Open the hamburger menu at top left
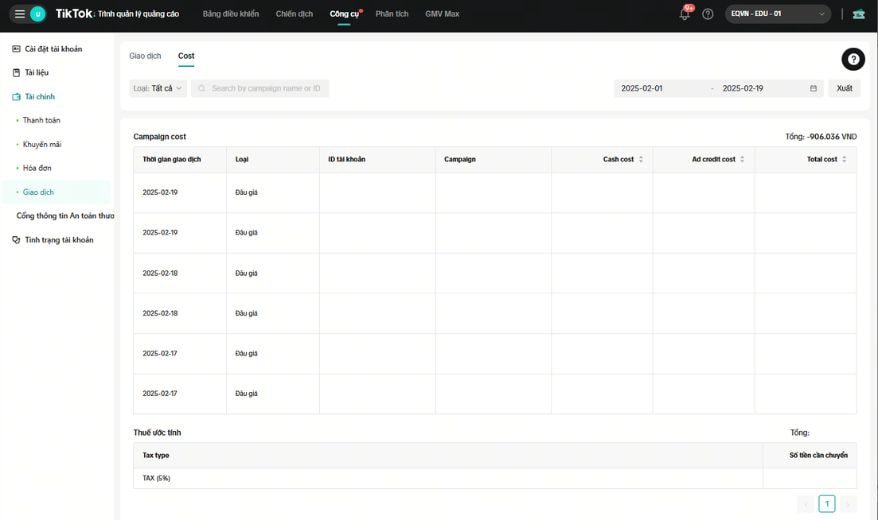Screen dimensions: 878x520 point(20,14)
